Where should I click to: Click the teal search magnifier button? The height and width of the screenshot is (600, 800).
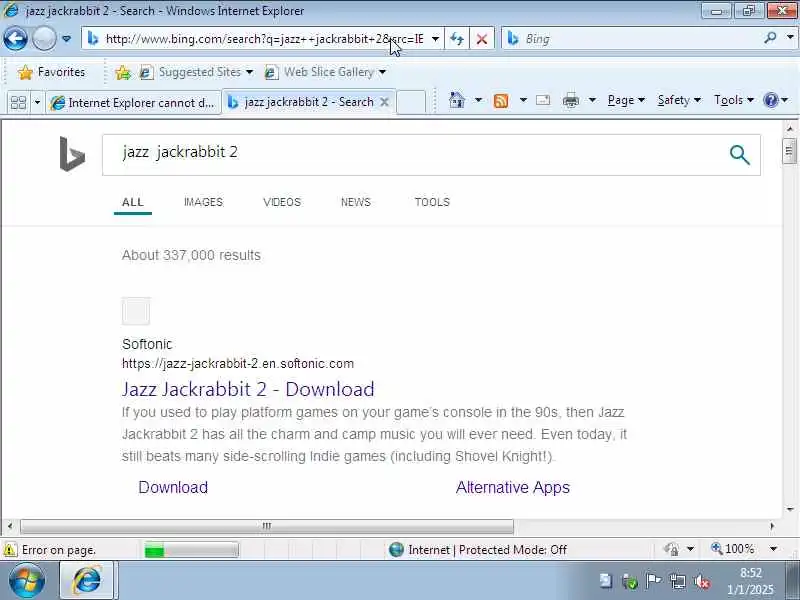(740, 155)
